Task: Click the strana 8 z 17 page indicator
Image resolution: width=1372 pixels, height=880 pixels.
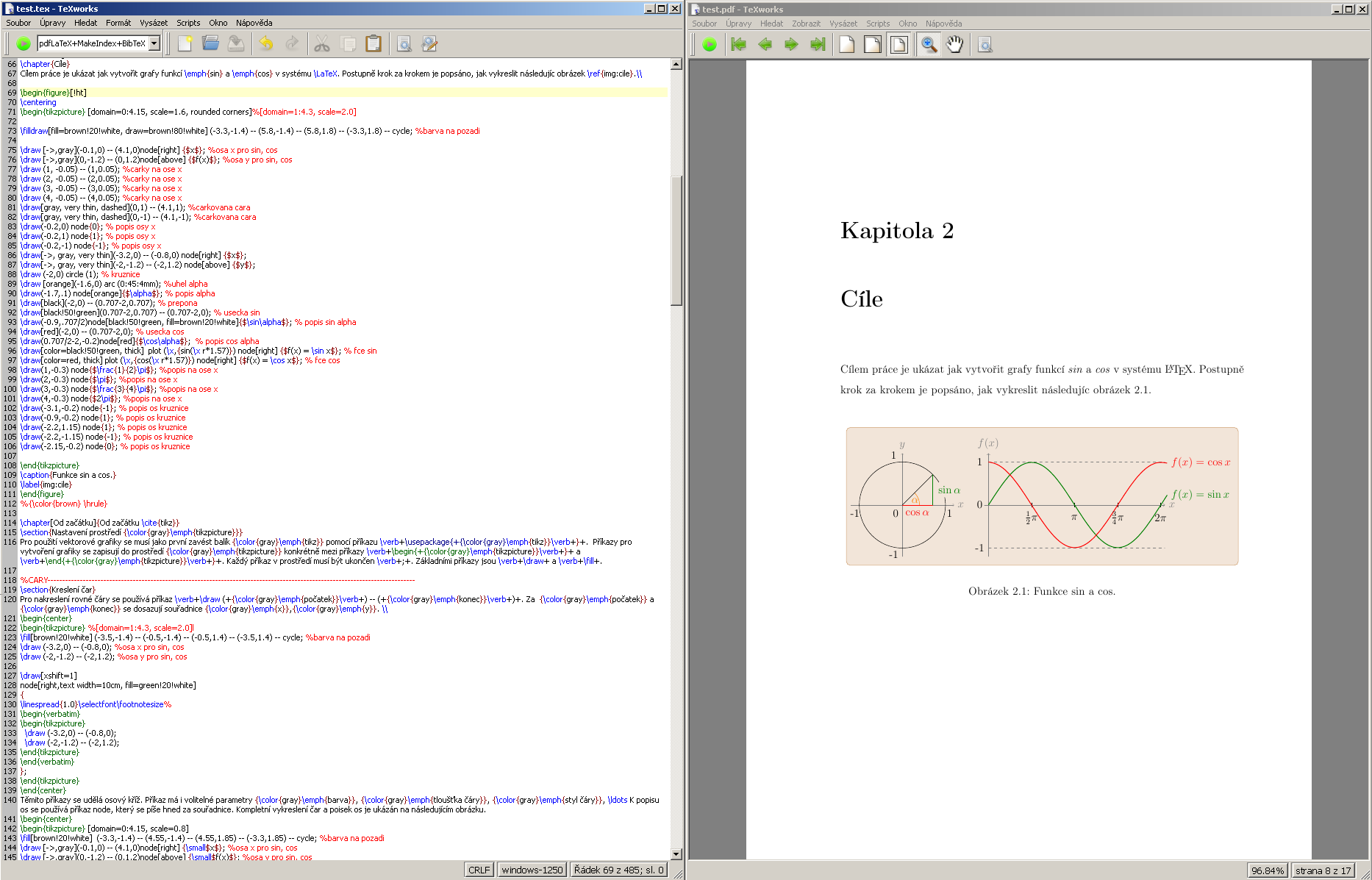Action: [1323, 871]
